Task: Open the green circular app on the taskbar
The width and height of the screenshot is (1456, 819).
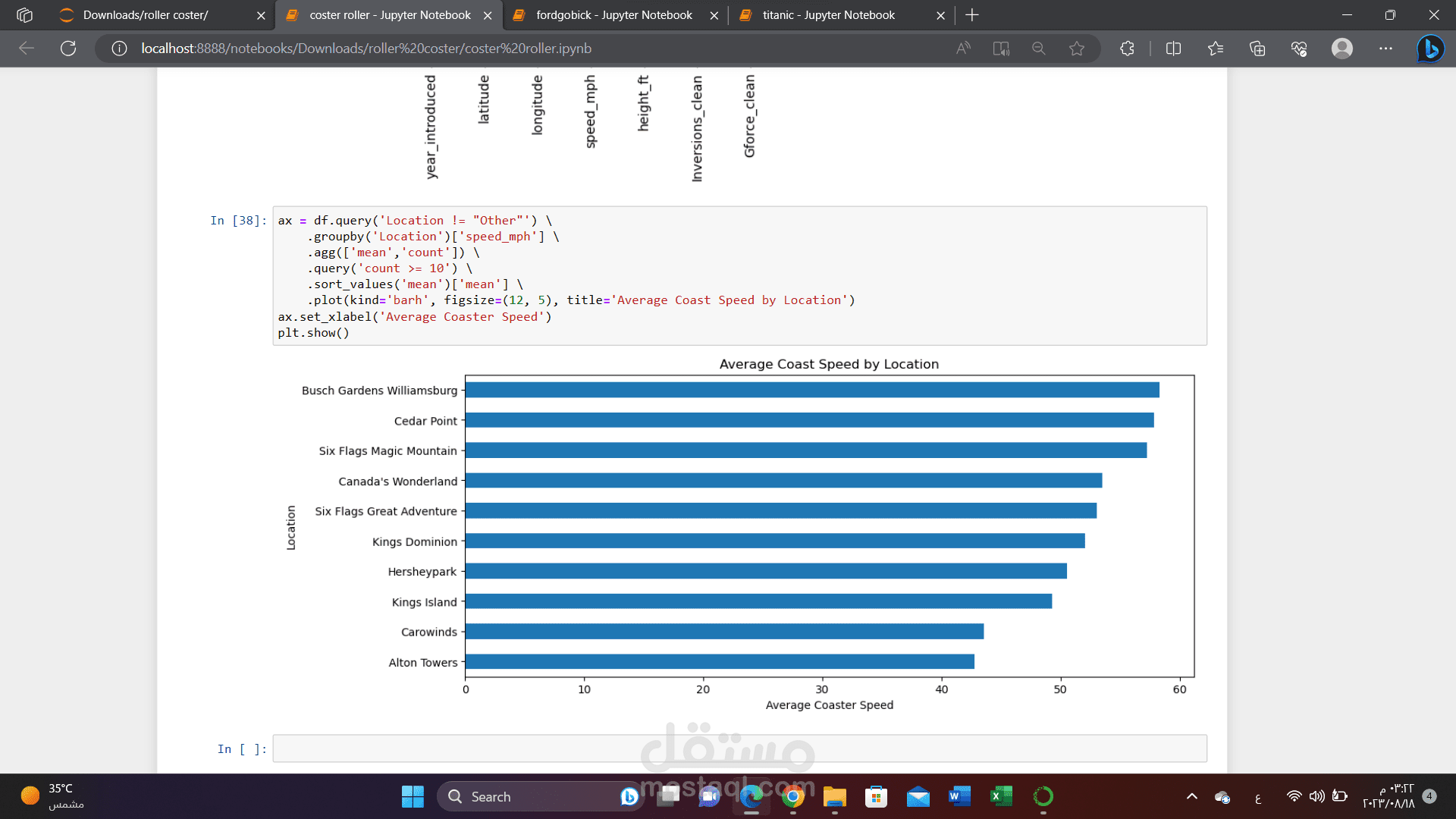Action: (x=1043, y=796)
